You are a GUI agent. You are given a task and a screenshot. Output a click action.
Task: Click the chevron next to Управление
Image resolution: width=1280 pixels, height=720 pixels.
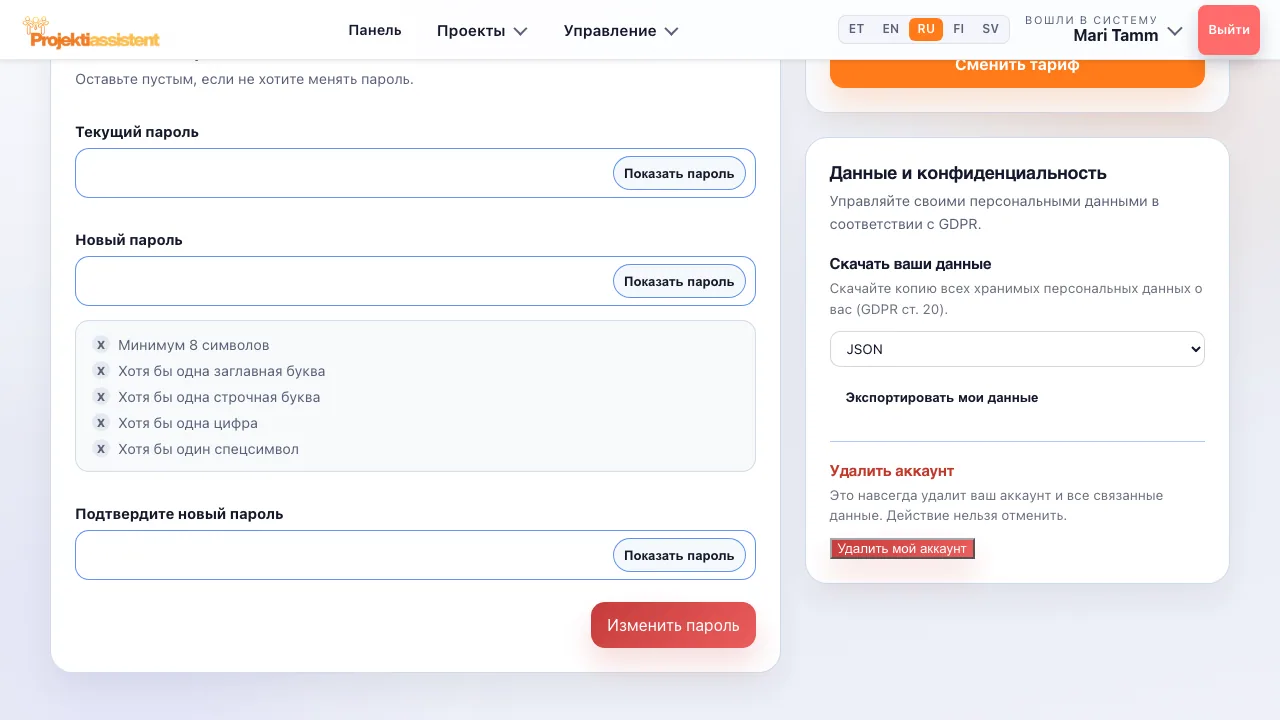[x=671, y=31]
